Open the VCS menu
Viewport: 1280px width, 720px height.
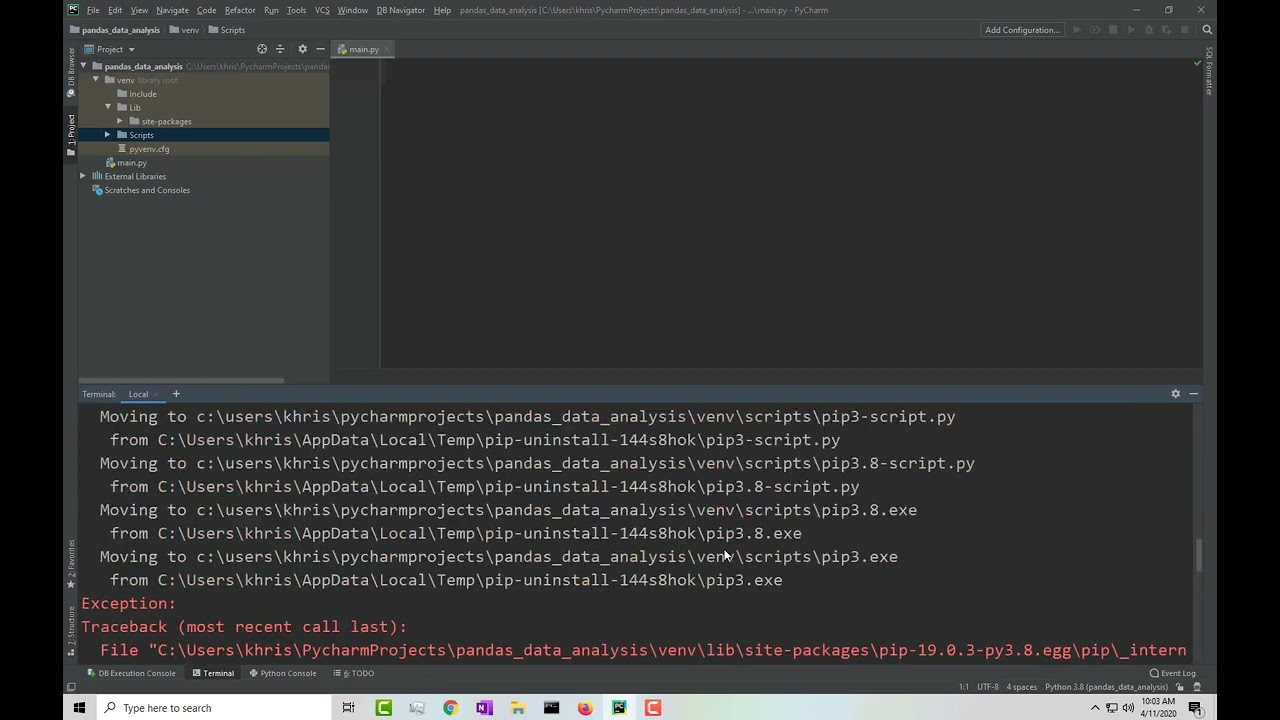(x=322, y=10)
